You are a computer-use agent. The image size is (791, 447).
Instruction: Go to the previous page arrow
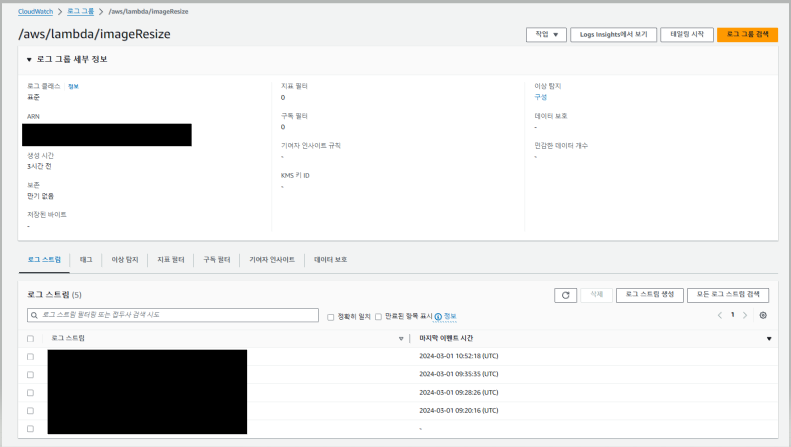tap(720, 315)
